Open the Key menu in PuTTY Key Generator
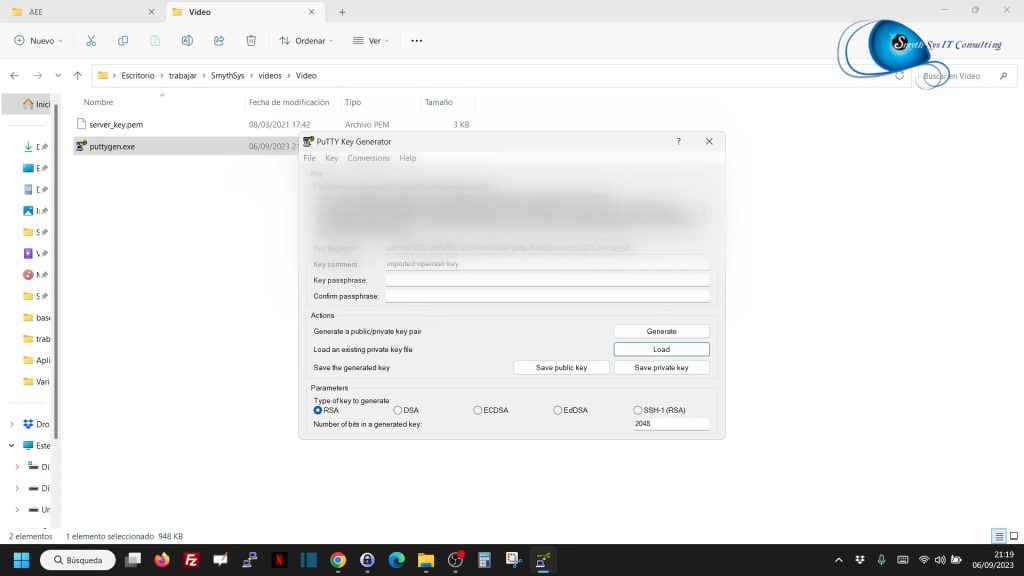1024x576 pixels. [x=332, y=158]
